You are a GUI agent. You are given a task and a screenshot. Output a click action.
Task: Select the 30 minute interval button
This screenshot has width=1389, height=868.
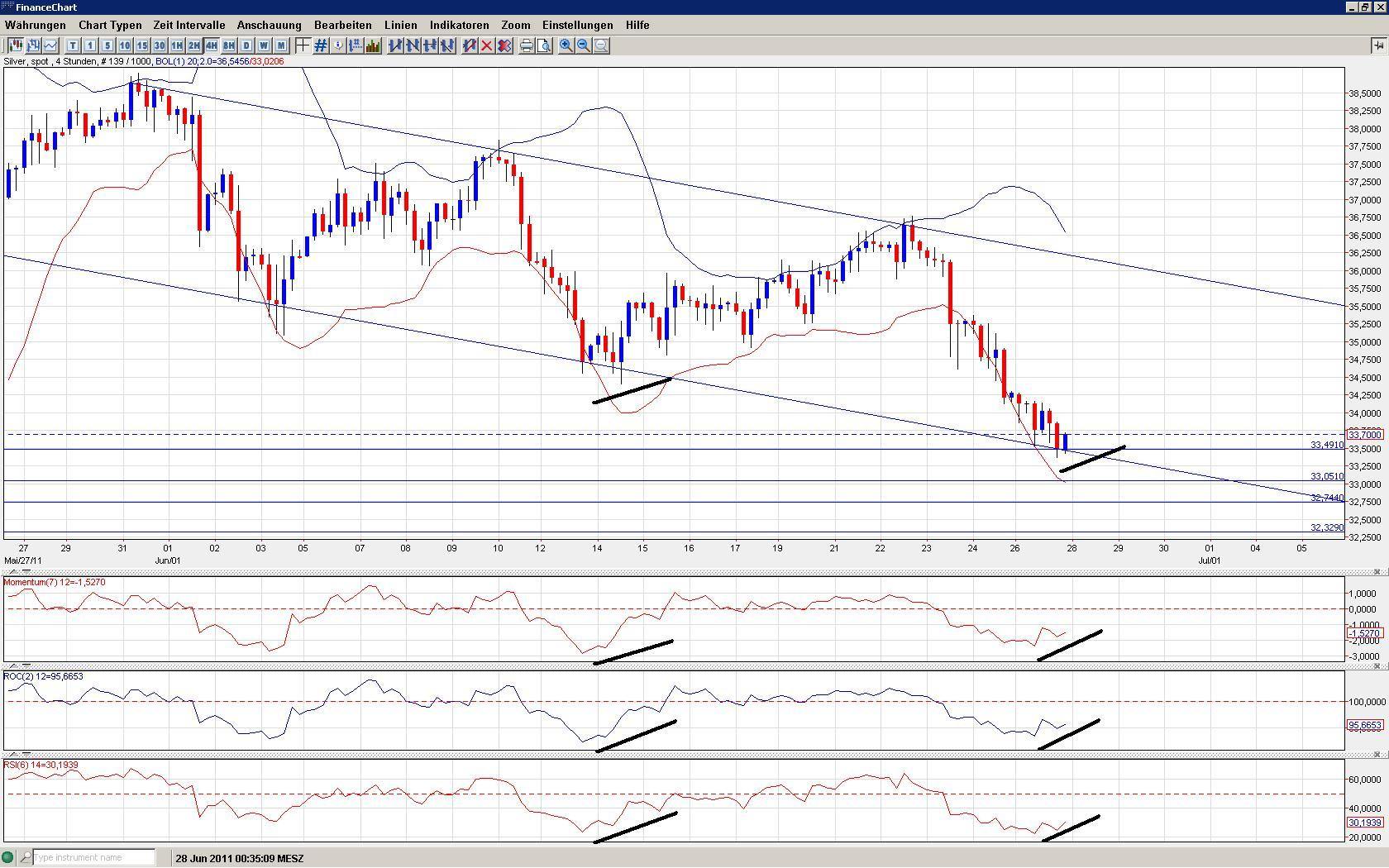coord(160,45)
